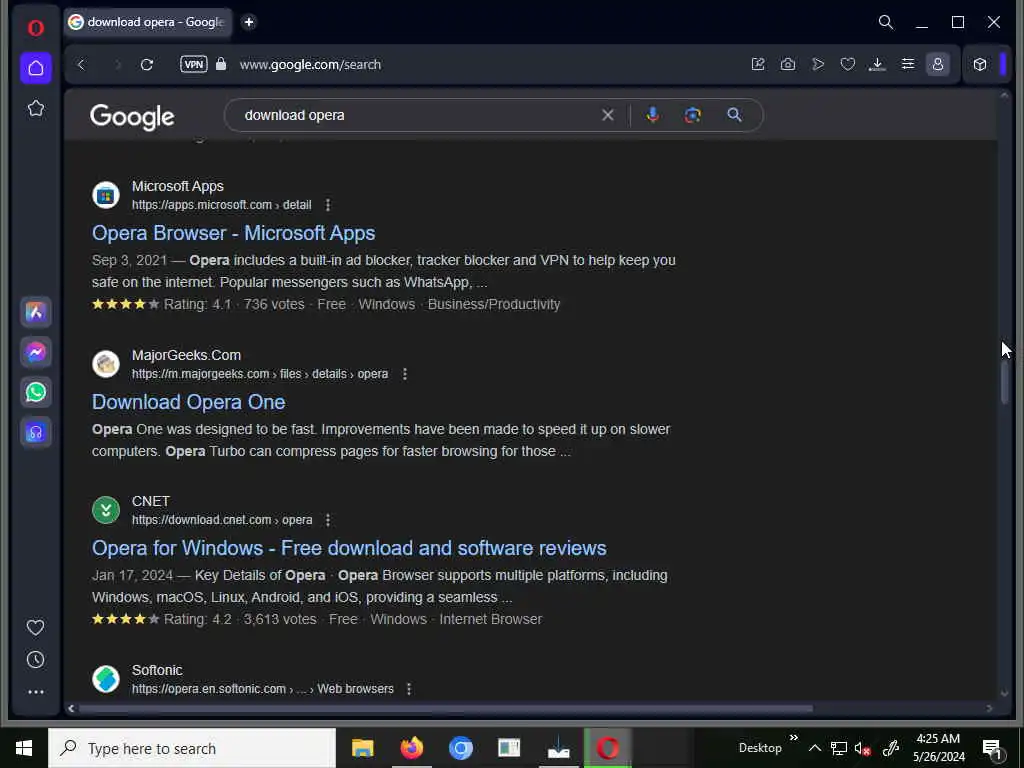Viewport: 1024px width, 768px height.
Task: Click the muted volume tray icon
Action: click(x=862, y=748)
